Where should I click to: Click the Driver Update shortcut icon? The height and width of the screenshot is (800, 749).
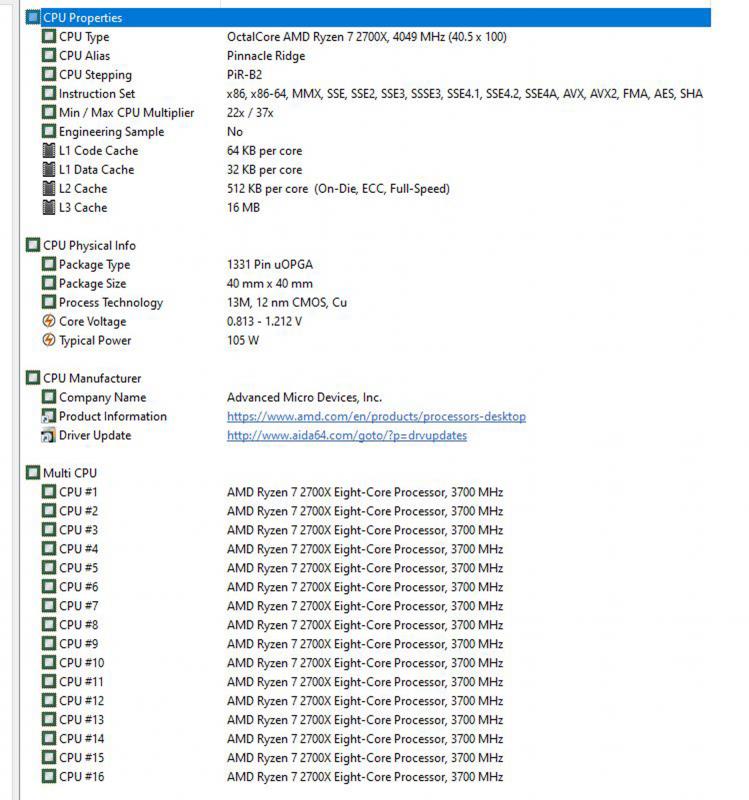click(48, 435)
